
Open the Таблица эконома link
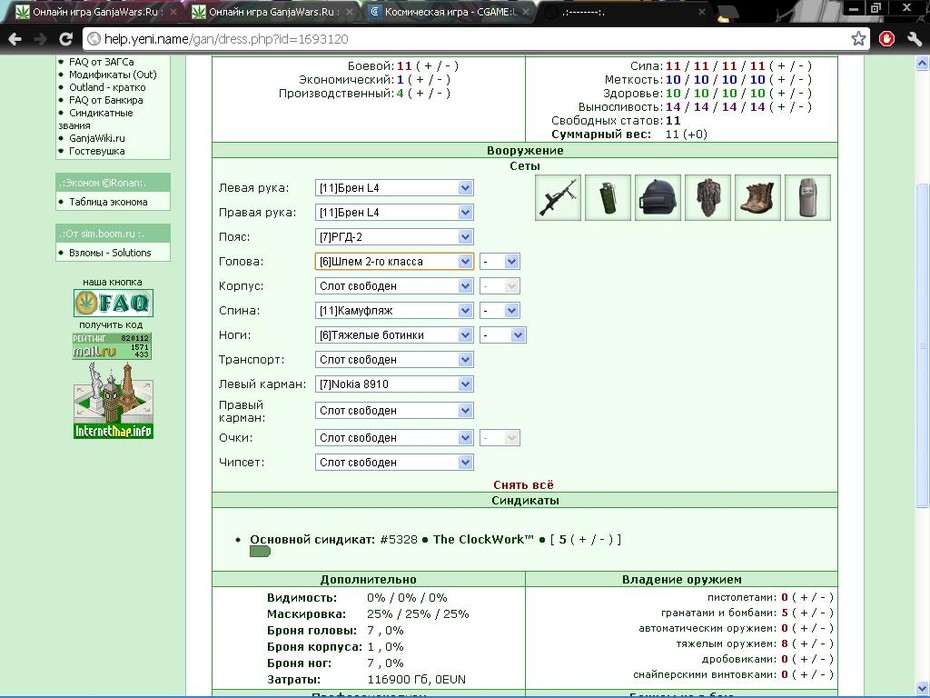[x=109, y=202]
